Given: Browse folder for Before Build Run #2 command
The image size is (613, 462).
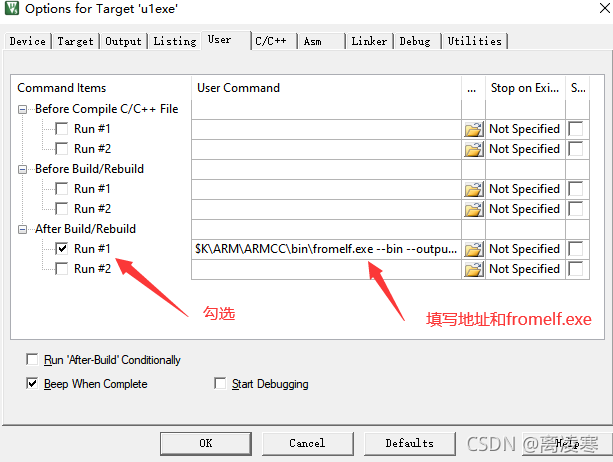Looking at the screenshot, I should (x=473, y=209).
